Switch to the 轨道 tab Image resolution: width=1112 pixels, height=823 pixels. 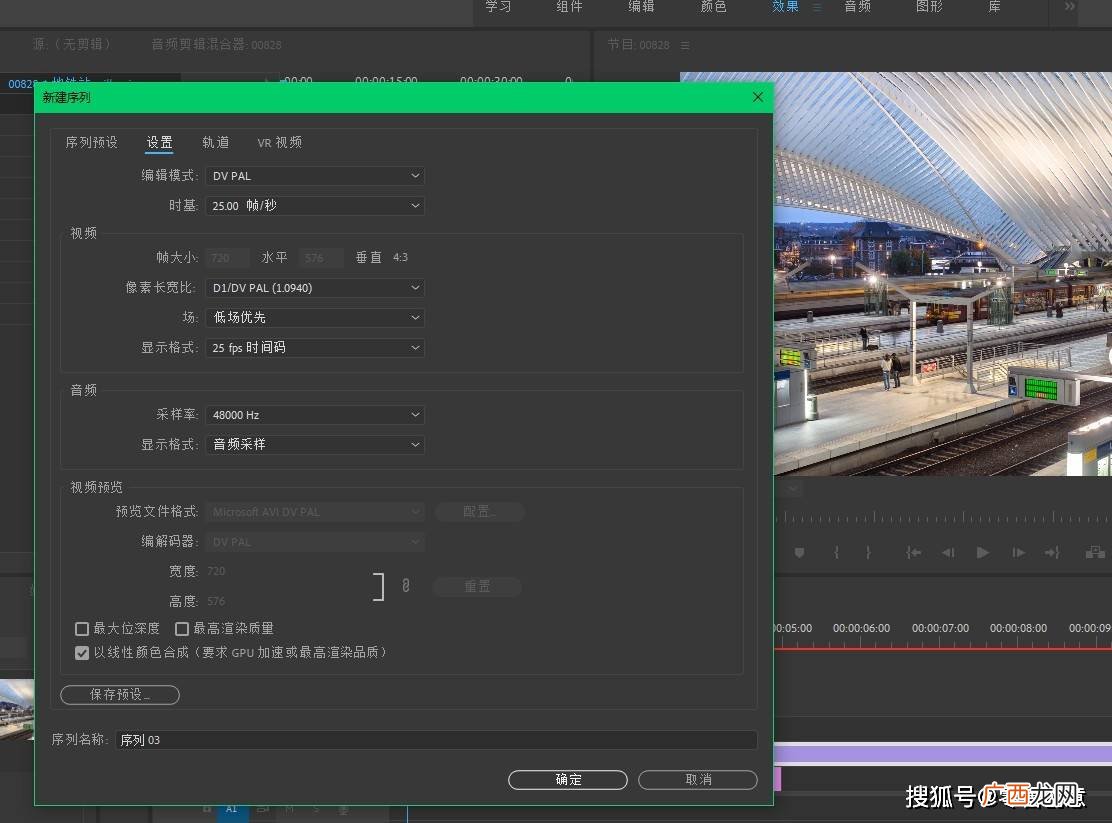[x=216, y=143]
